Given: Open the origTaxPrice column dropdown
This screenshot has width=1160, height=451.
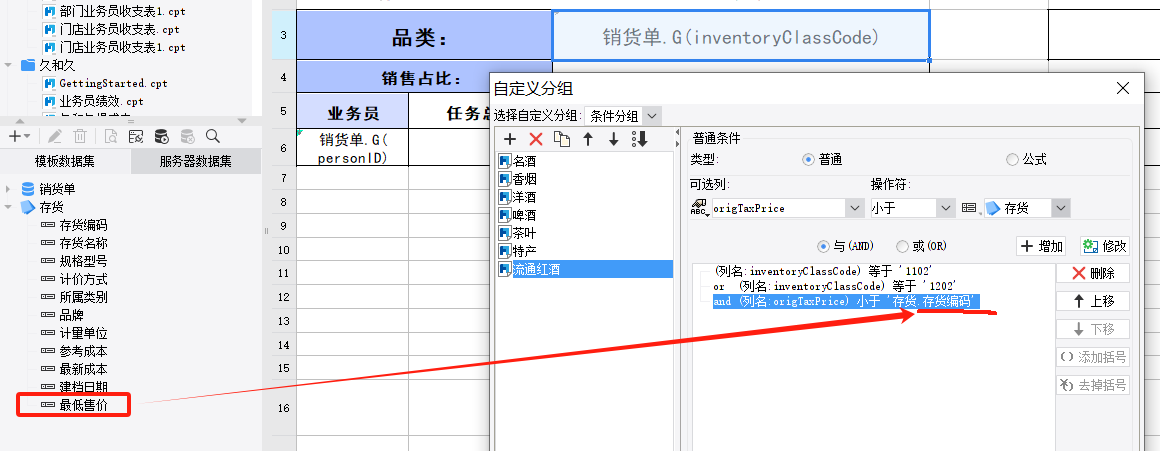Looking at the screenshot, I should pos(855,208).
